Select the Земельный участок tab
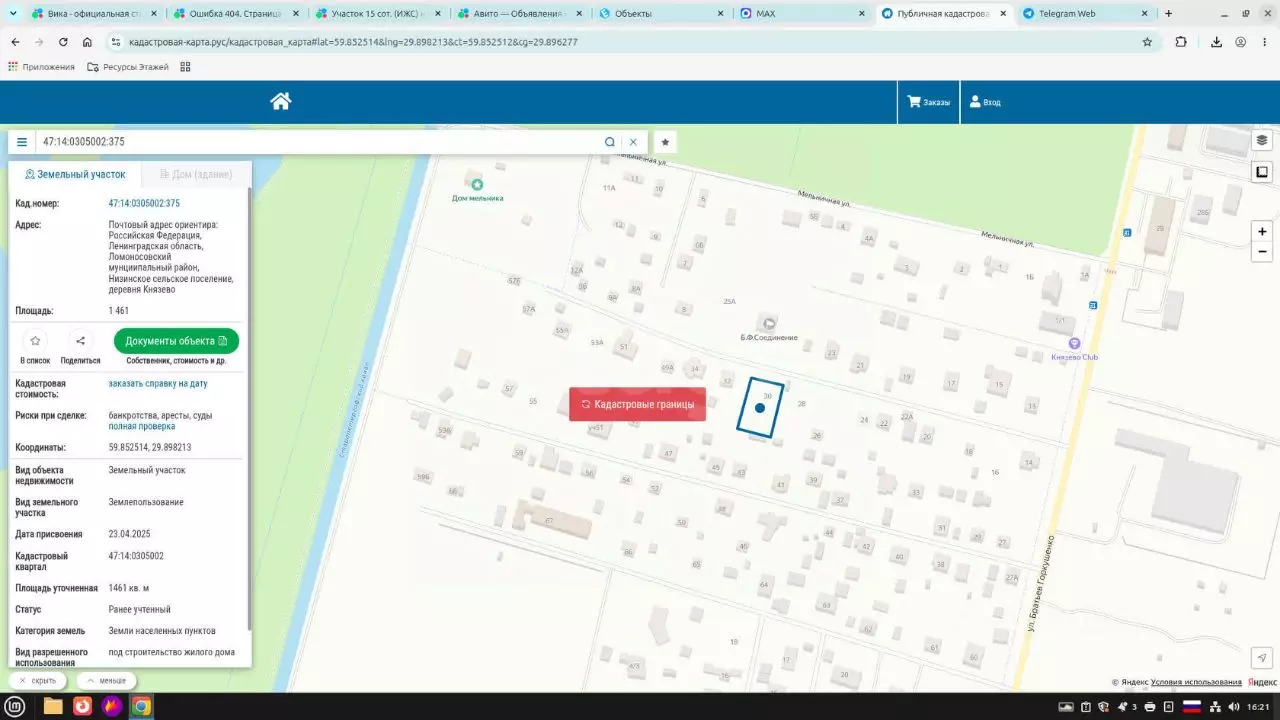The width and height of the screenshot is (1280, 720). click(x=75, y=174)
